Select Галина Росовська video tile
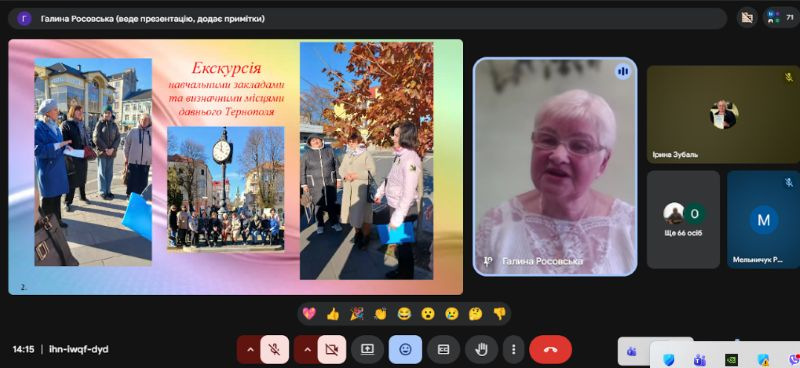The width and height of the screenshot is (800, 368). (555, 166)
